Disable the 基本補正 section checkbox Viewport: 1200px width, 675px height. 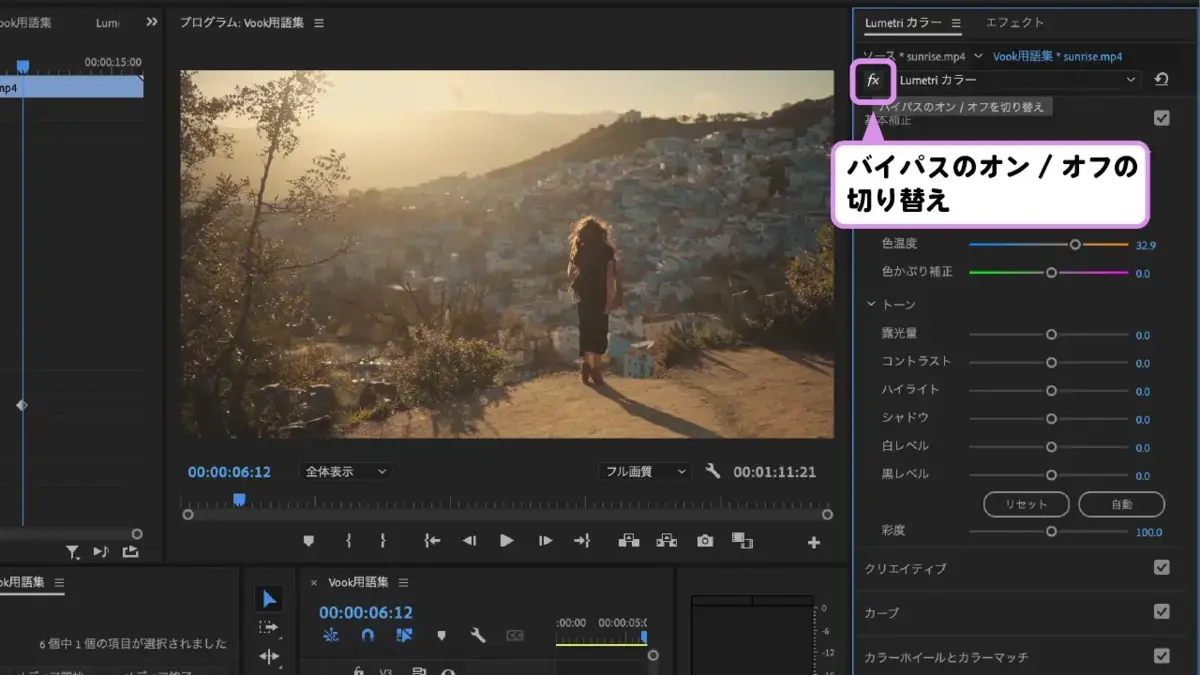(x=1161, y=118)
